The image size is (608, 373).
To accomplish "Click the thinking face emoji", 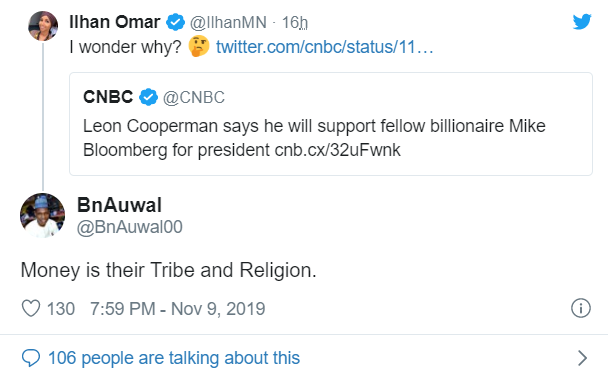I will (199, 47).
